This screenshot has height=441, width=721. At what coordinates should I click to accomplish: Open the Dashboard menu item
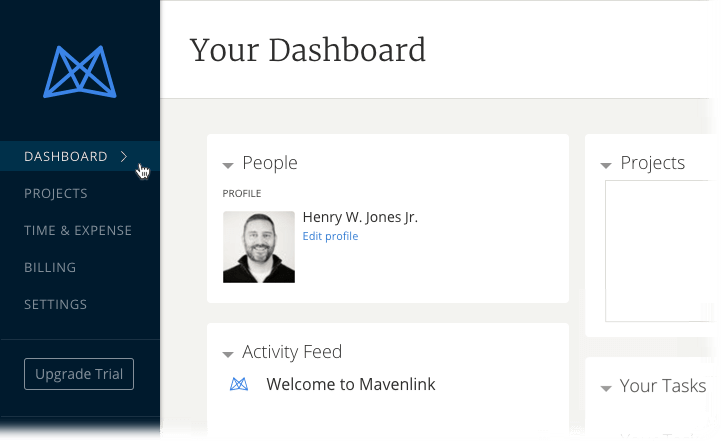[66, 156]
